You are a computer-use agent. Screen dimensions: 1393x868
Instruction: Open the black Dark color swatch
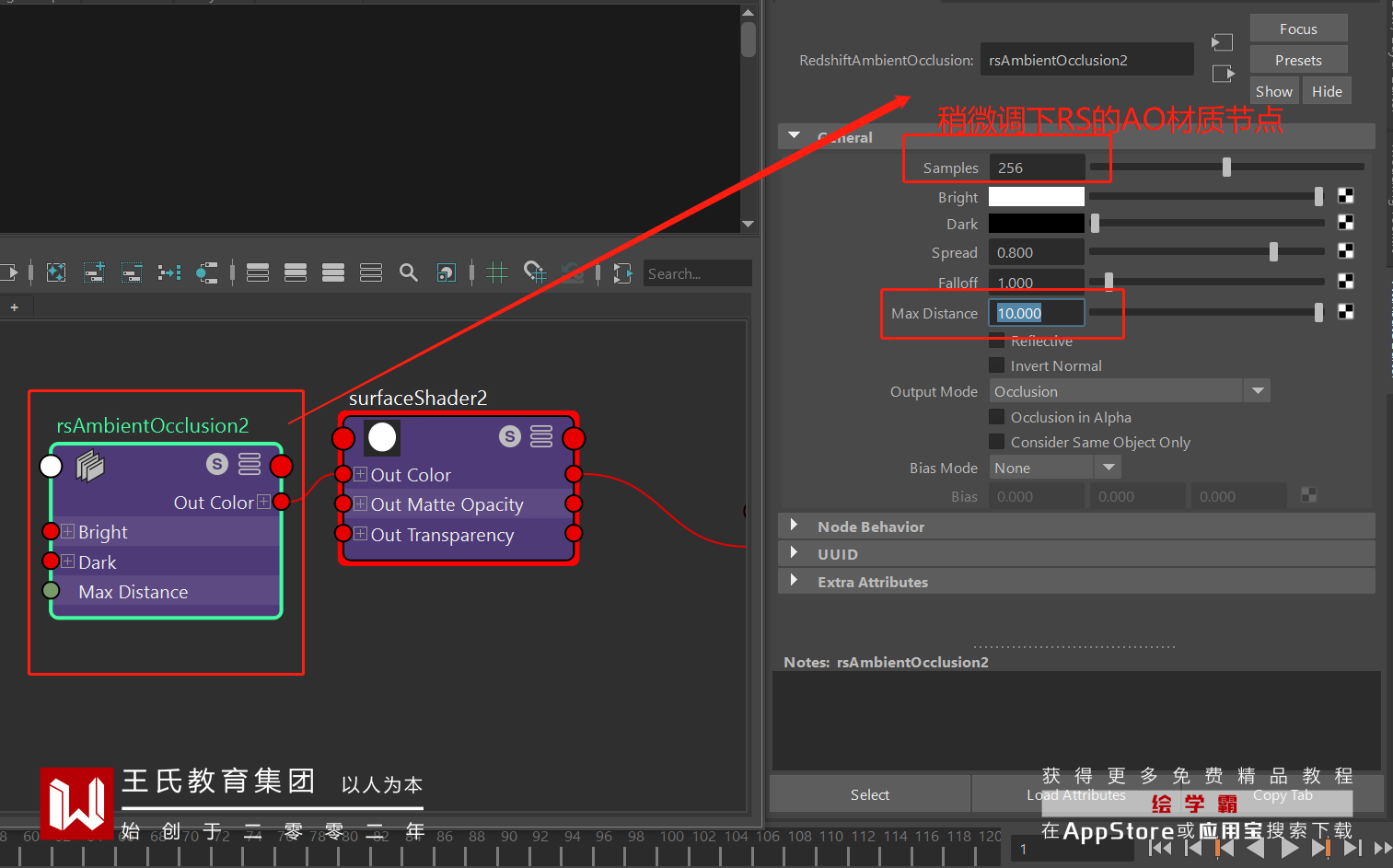[1037, 223]
